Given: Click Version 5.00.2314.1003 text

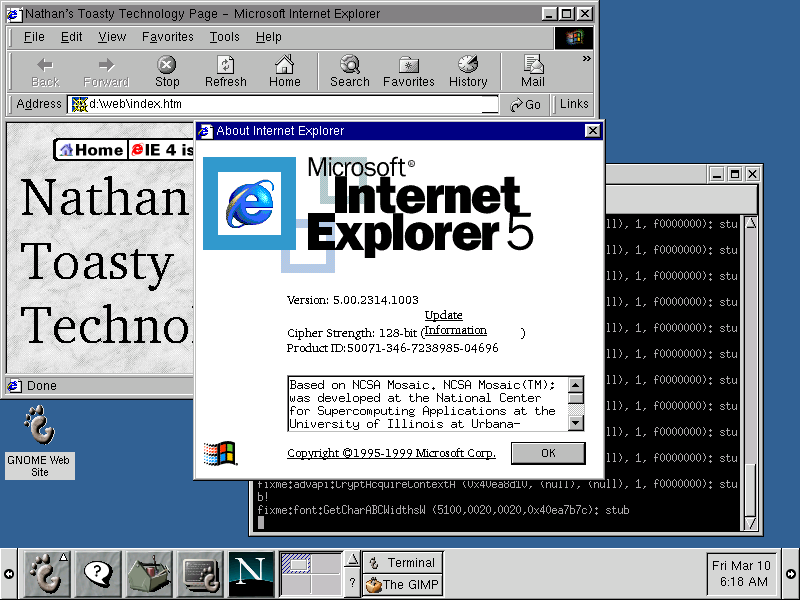Looking at the screenshot, I should 353,300.
